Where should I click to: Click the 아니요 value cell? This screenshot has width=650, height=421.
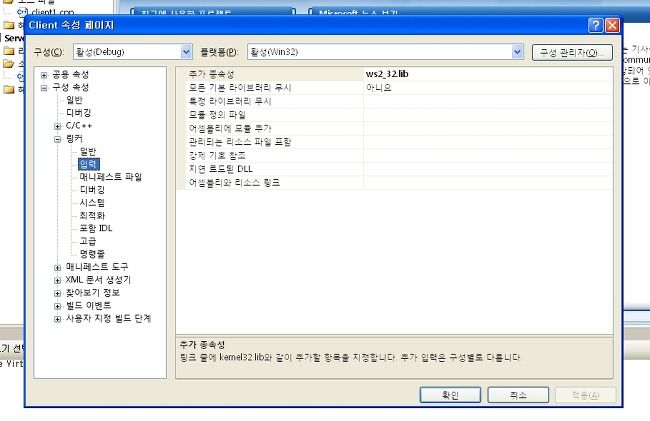488,87
